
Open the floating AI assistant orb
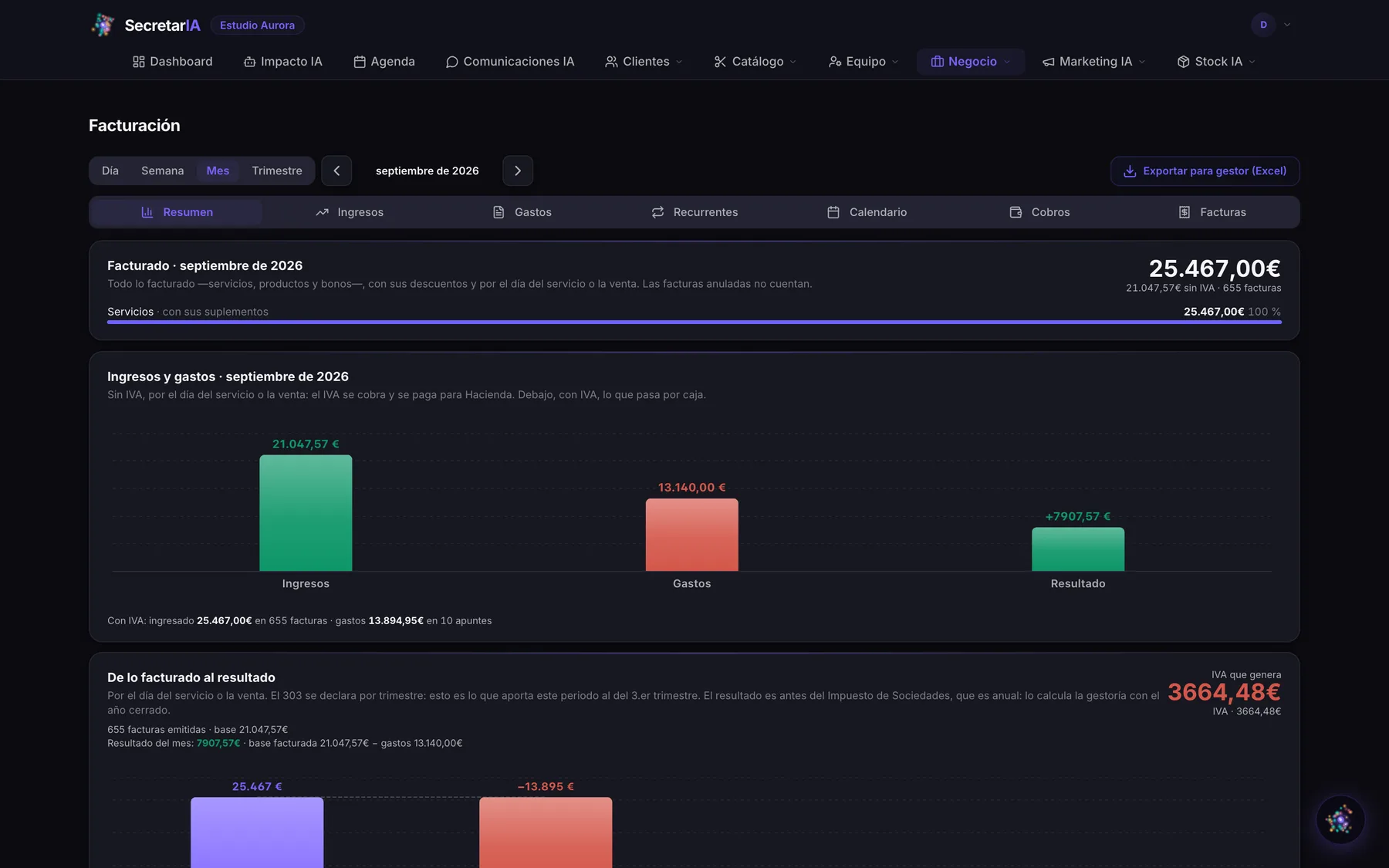1340,819
